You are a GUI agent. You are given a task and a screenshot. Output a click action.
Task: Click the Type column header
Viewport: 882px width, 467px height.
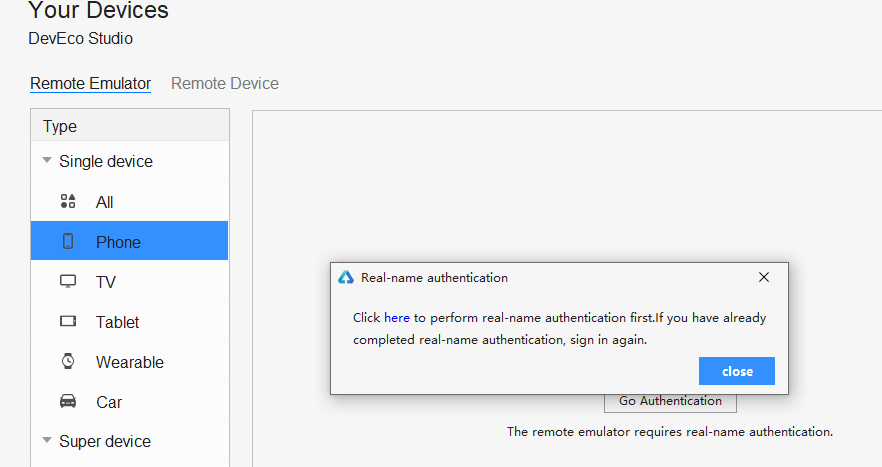pos(60,126)
